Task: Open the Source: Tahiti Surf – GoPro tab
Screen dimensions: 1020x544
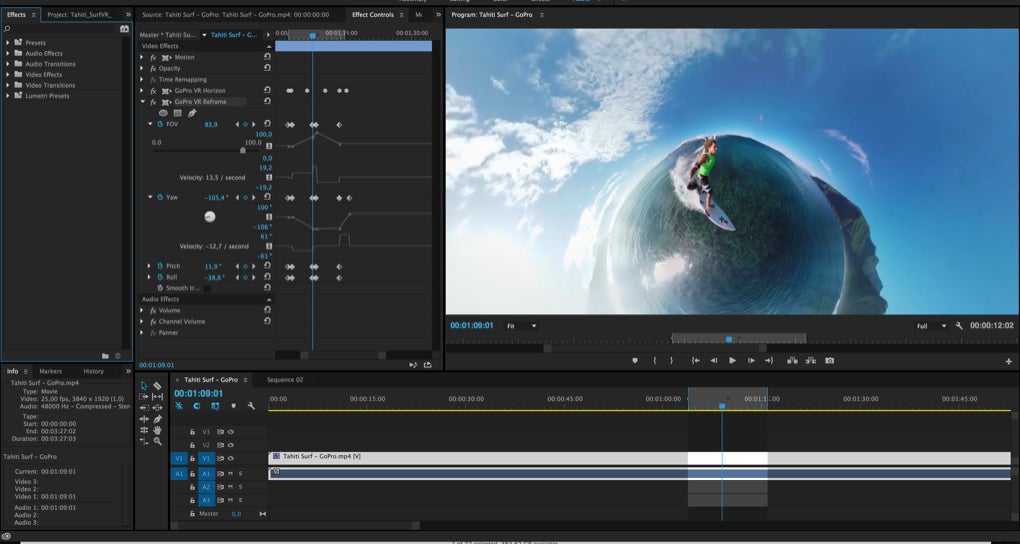Action: click(235, 14)
